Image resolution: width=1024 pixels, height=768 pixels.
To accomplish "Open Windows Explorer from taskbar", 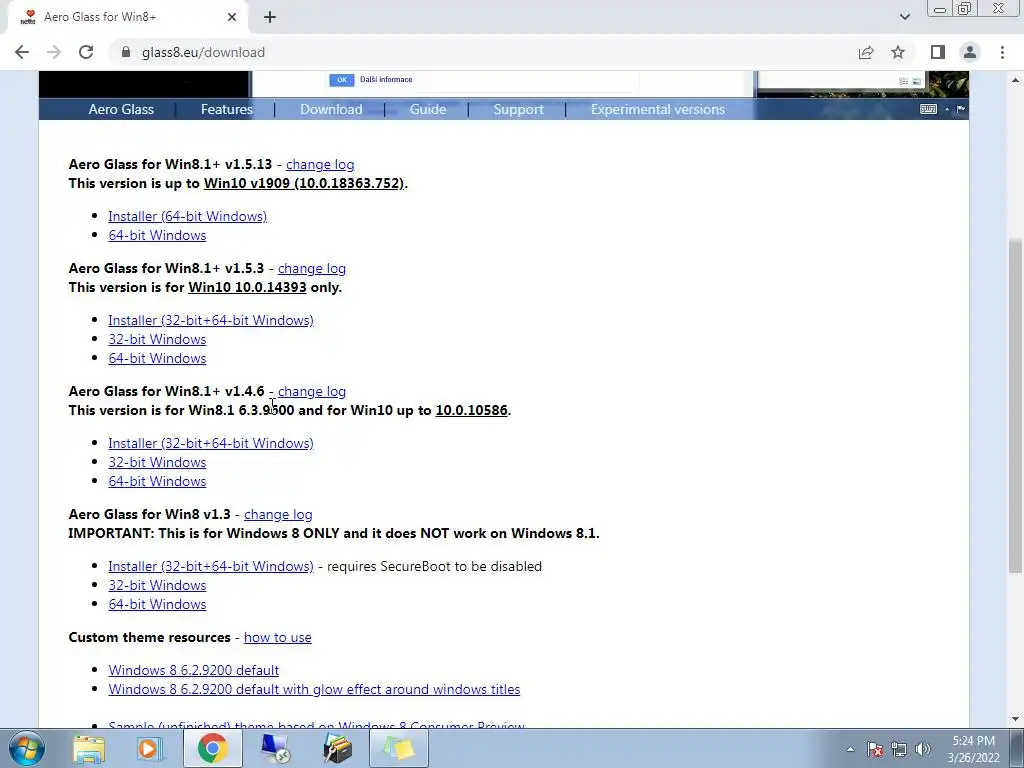I will pyautogui.click(x=89, y=748).
